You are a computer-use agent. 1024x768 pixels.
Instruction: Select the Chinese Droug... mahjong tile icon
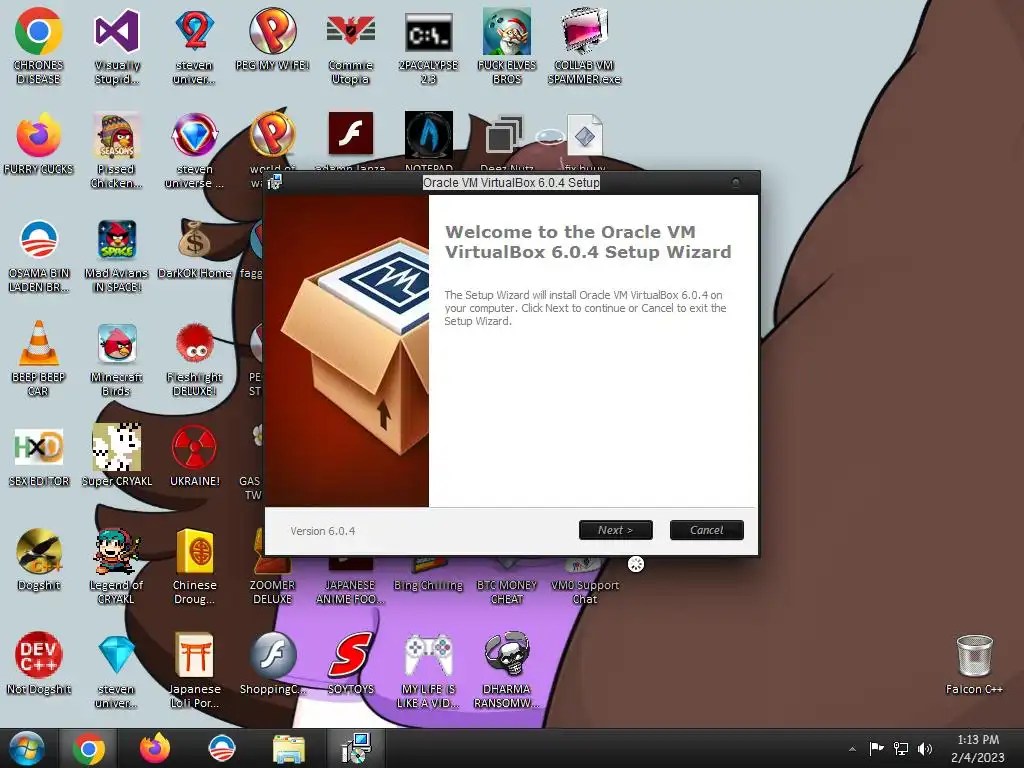point(195,567)
